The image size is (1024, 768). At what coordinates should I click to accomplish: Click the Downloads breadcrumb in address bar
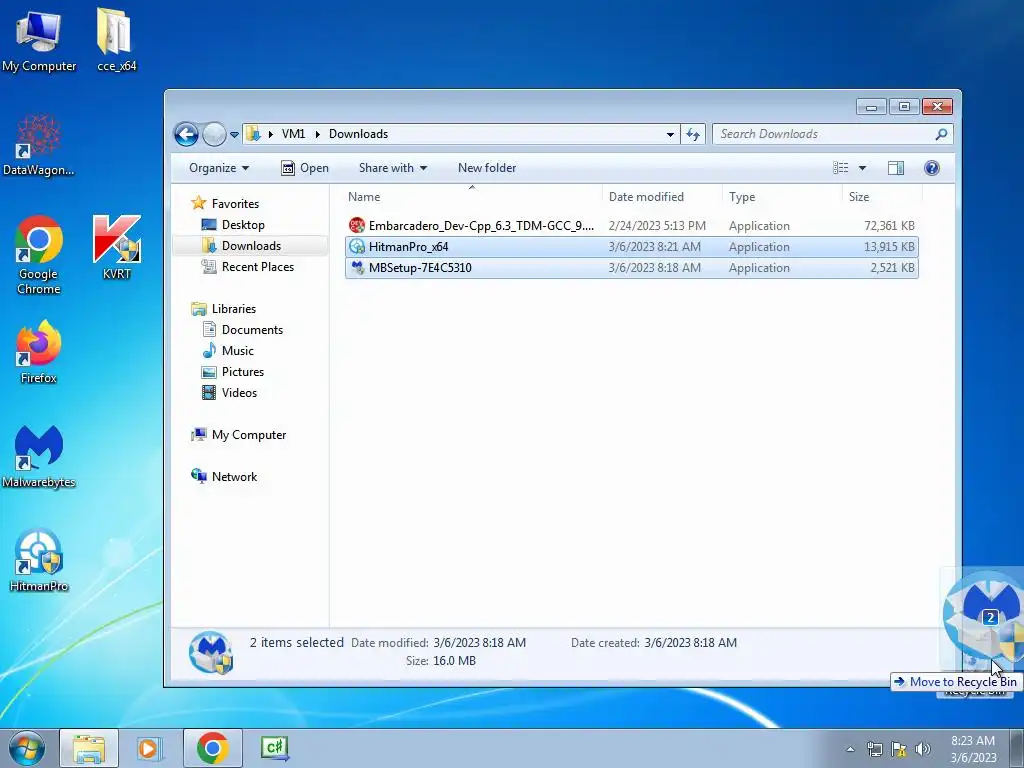(358, 134)
